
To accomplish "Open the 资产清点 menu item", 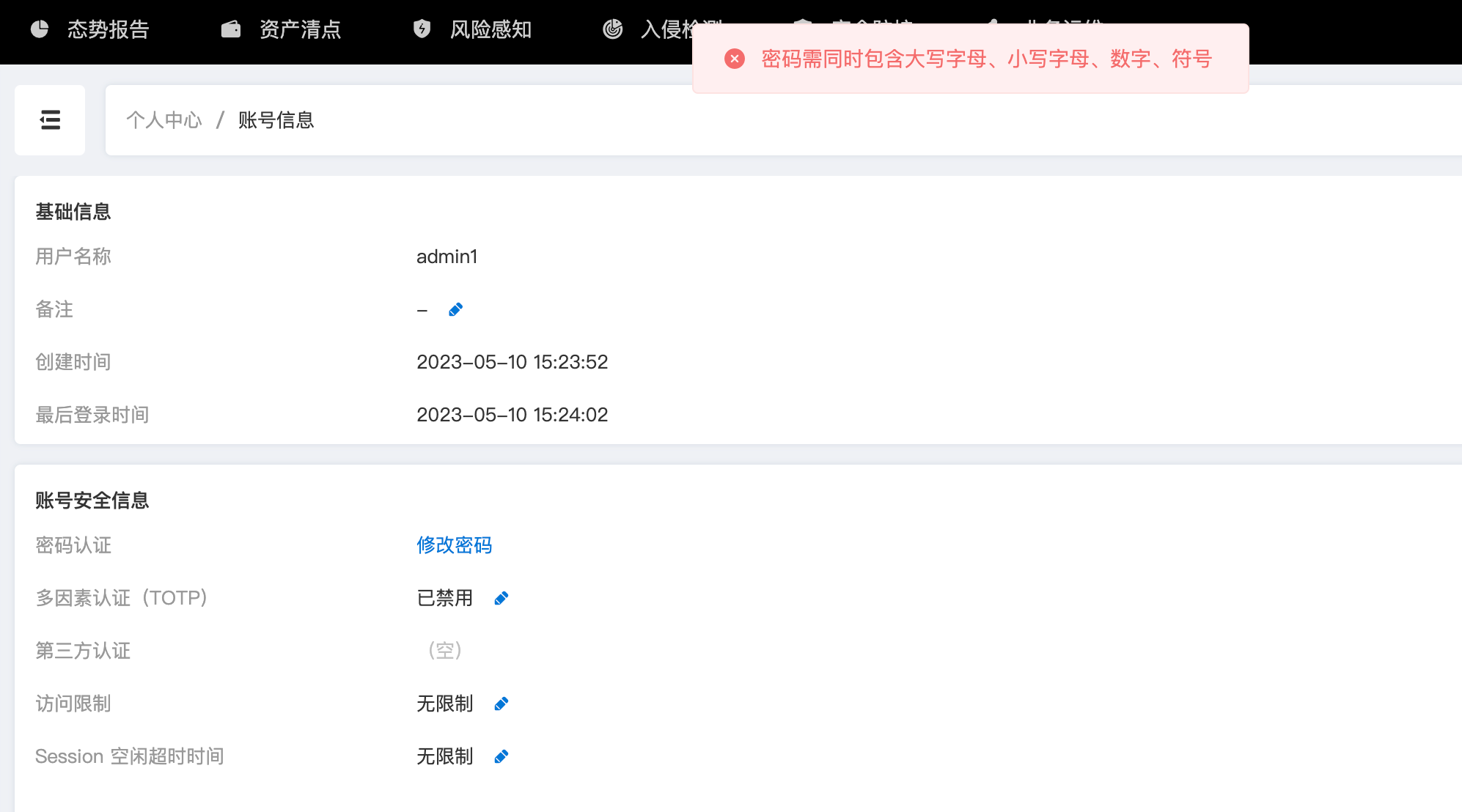I will pyautogui.click(x=300, y=29).
